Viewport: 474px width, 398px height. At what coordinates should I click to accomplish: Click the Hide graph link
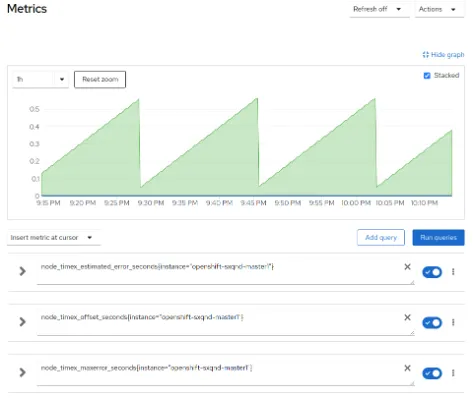[443, 55]
